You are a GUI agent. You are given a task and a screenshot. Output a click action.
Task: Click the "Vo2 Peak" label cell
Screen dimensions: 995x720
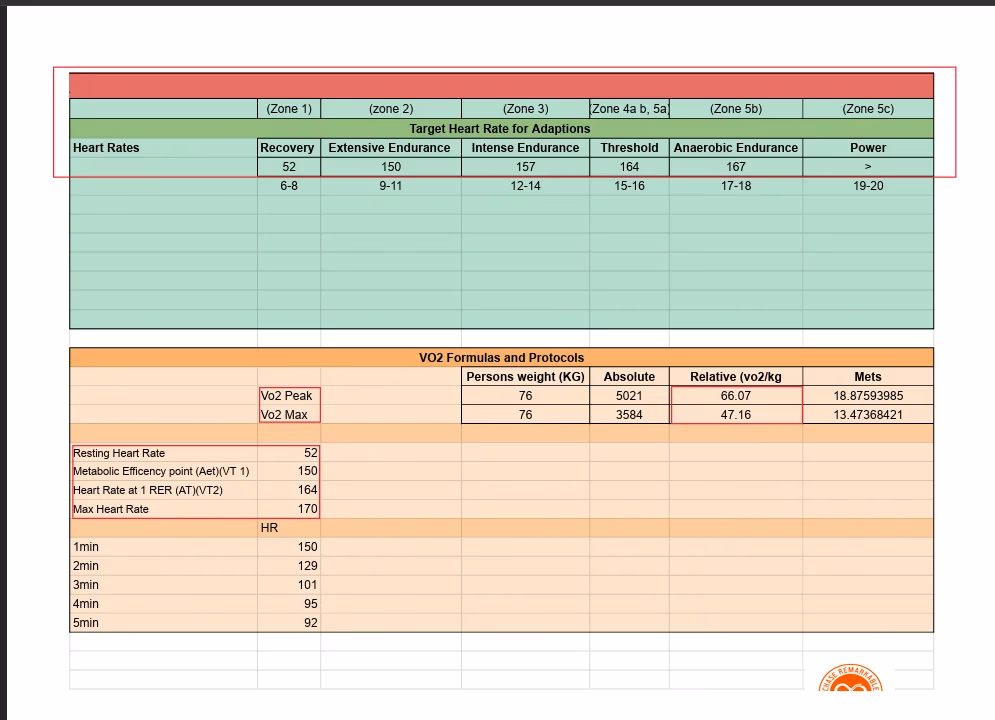click(289, 396)
